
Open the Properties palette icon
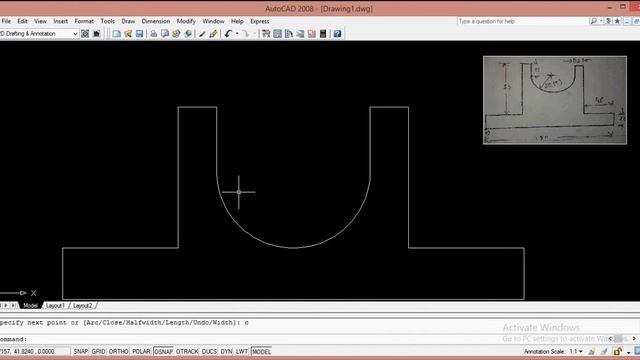coord(266,34)
